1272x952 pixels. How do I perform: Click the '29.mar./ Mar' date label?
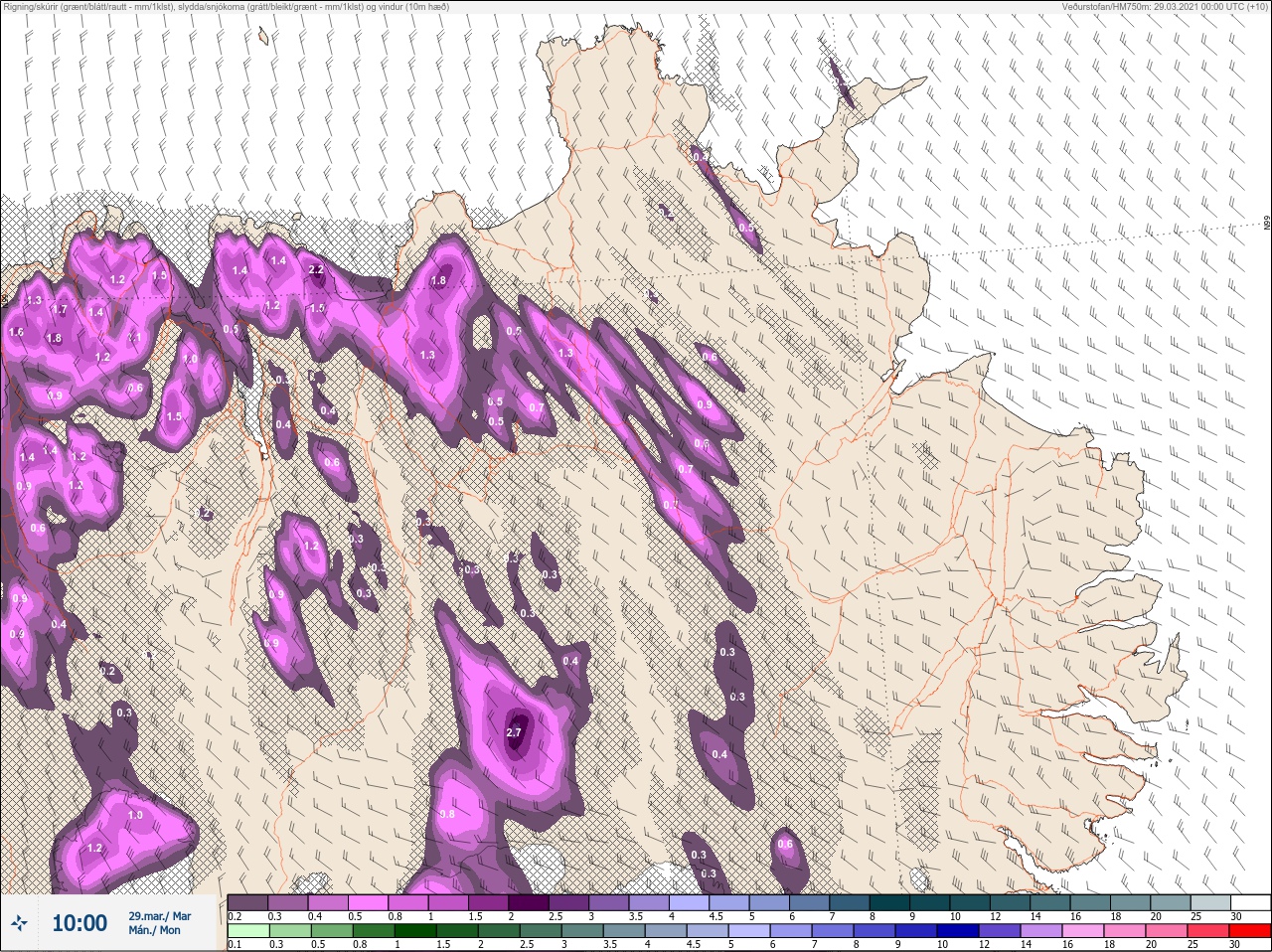tap(159, 916)
